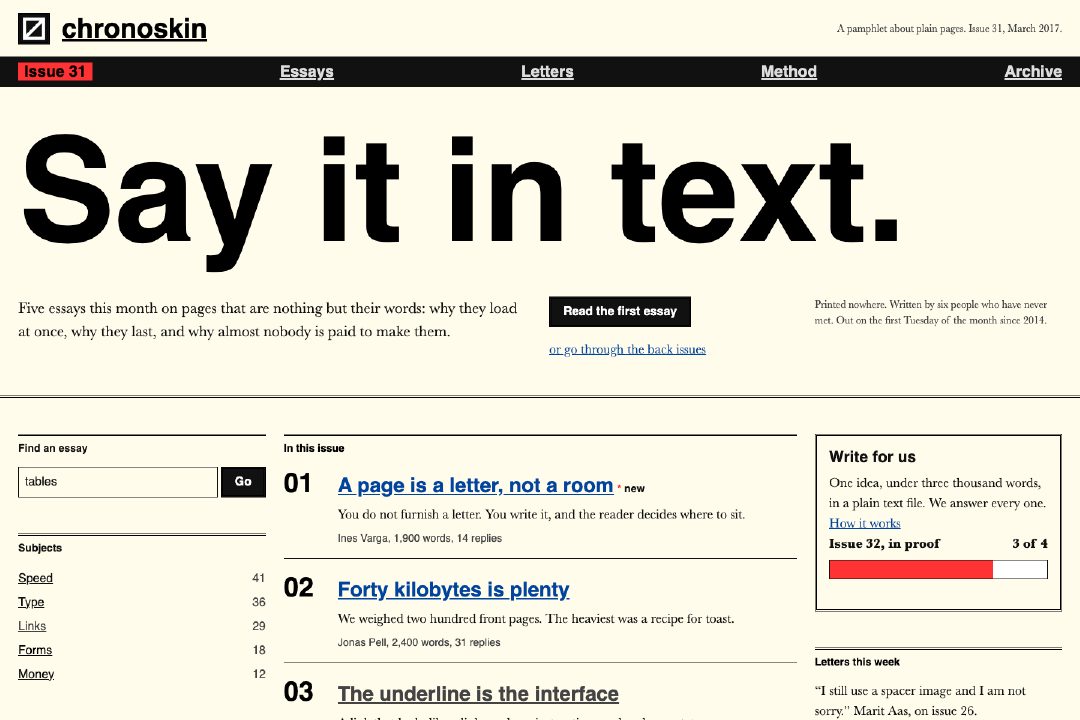The image size is (1080, 720).
Task: Open the Speed subject link
Action: point(35,578)
